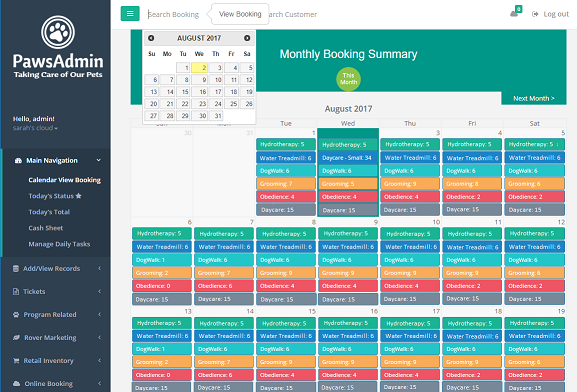577x392 pixels.
Task: Click the green hamburger menu button
Action: [130, 14]
